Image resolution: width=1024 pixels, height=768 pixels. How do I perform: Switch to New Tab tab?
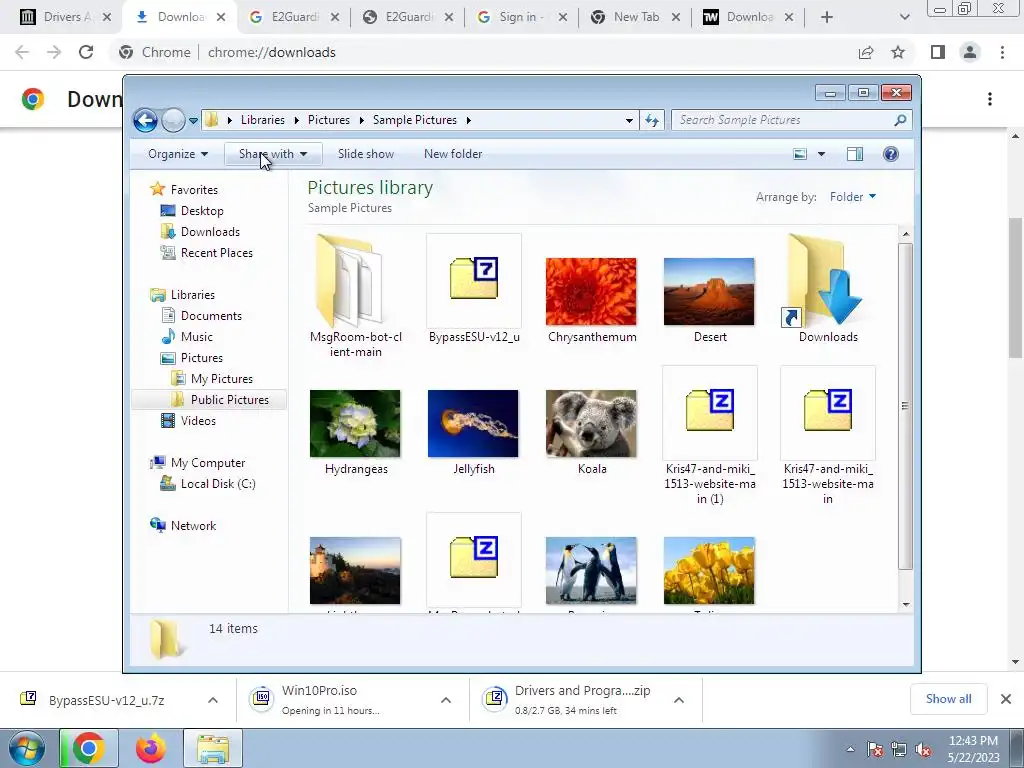tap(635, 17)
